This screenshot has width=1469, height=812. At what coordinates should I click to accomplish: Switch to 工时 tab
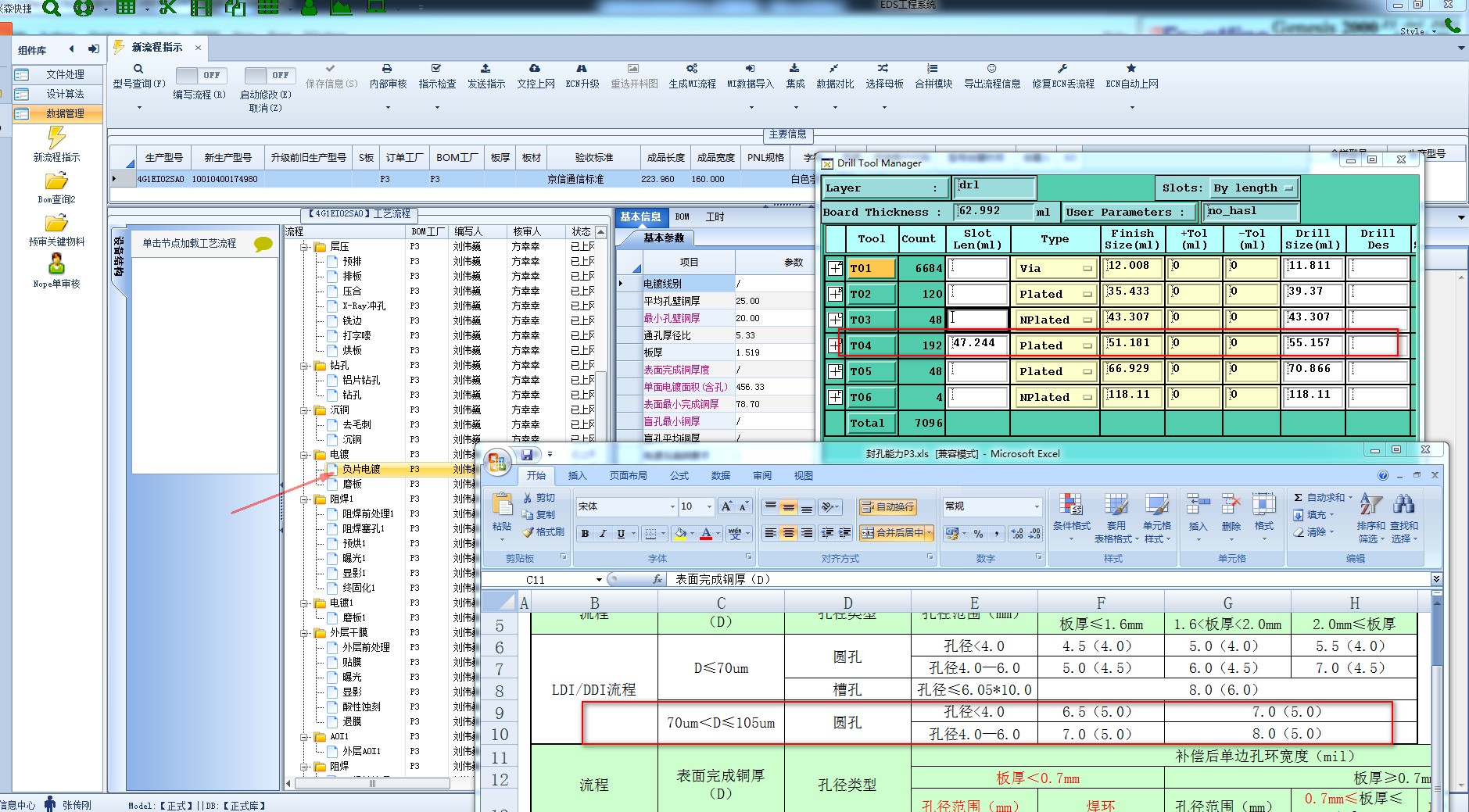pyautogui.click(x=715, y=217)
